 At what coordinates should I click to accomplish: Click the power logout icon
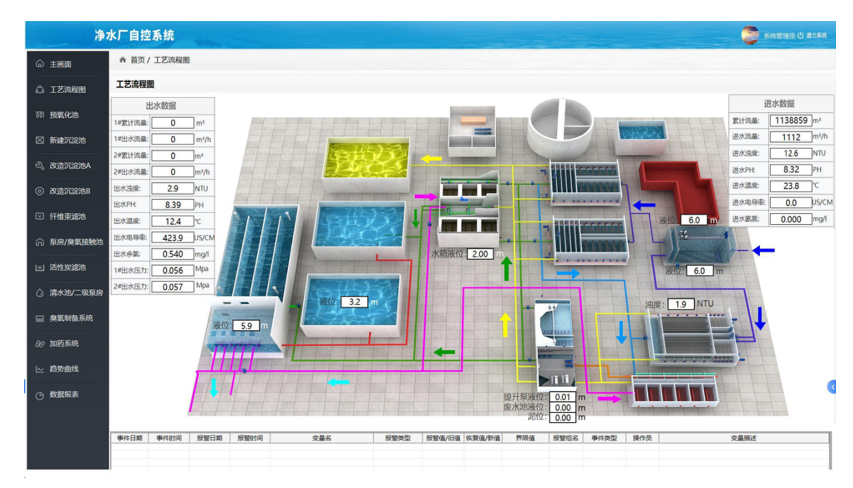pyautogui.click(x=800, y=35)
